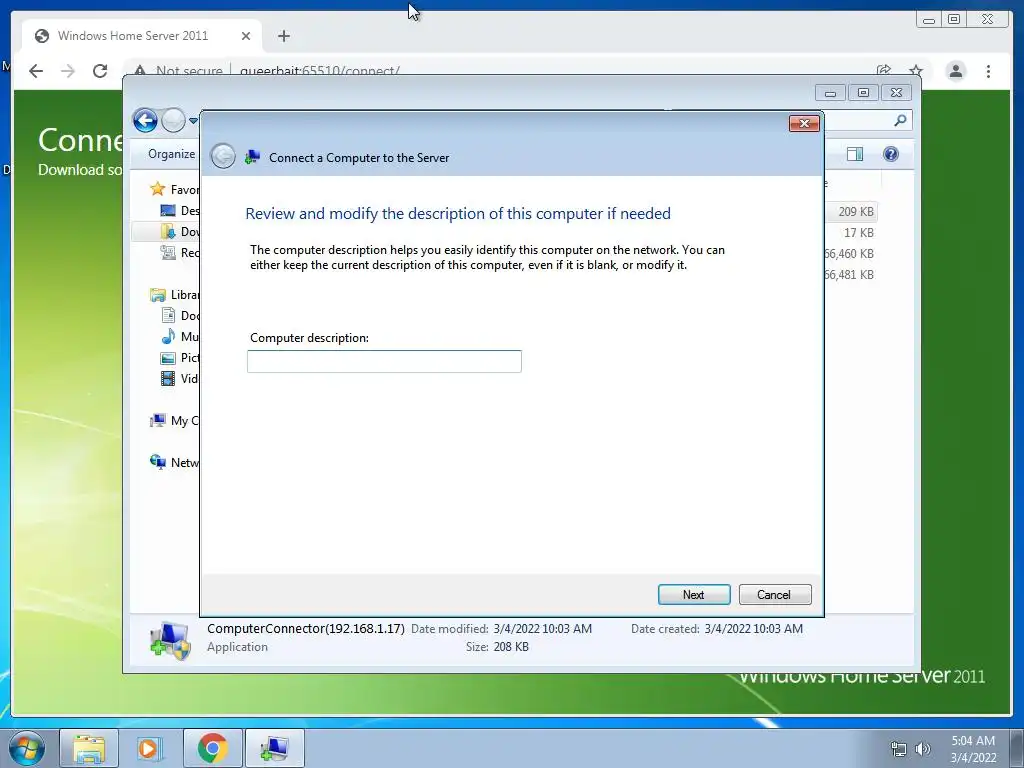
Task: Open the volume speaker tray icon
Action: point(922,749)
